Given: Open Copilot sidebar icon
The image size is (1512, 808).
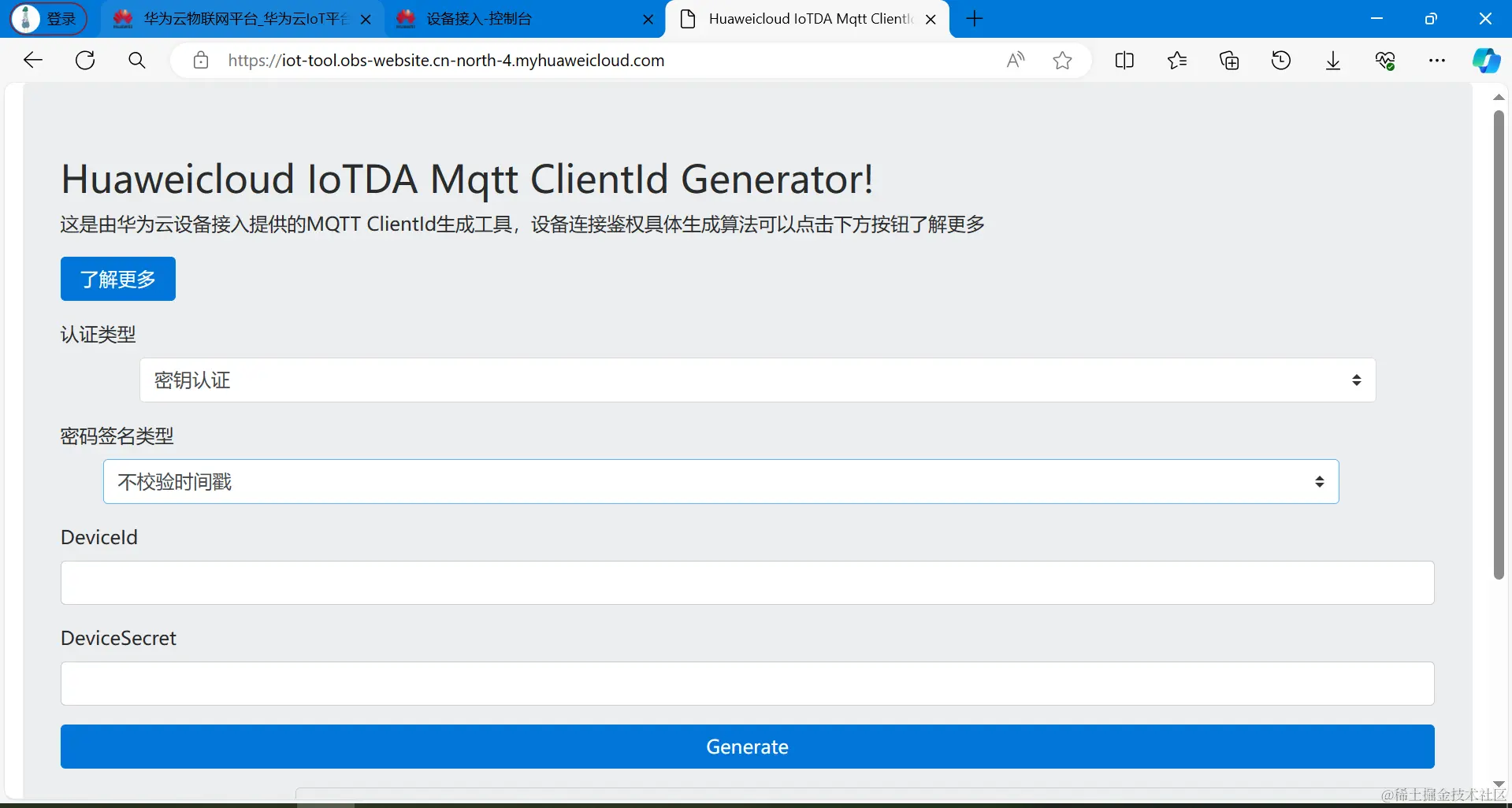Looking at the screenshot, I should click(x=1486, y=60).
